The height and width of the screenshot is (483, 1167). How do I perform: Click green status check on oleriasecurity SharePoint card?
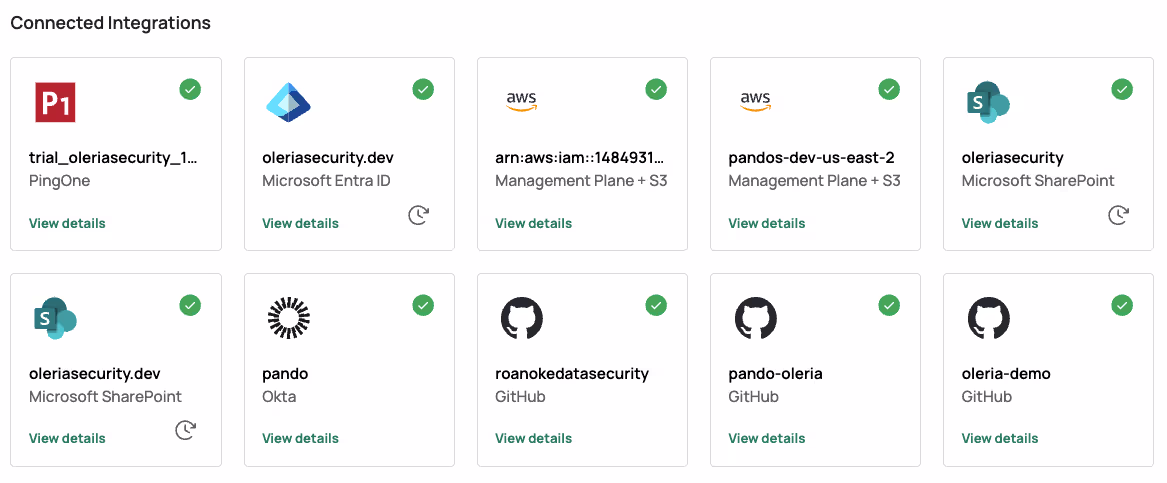[1122, 89]
